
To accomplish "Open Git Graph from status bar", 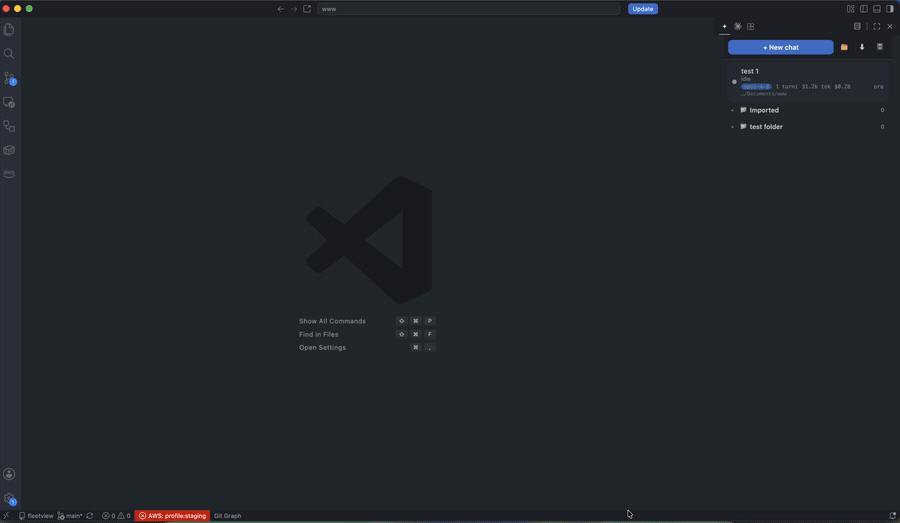I will (227, 516).
